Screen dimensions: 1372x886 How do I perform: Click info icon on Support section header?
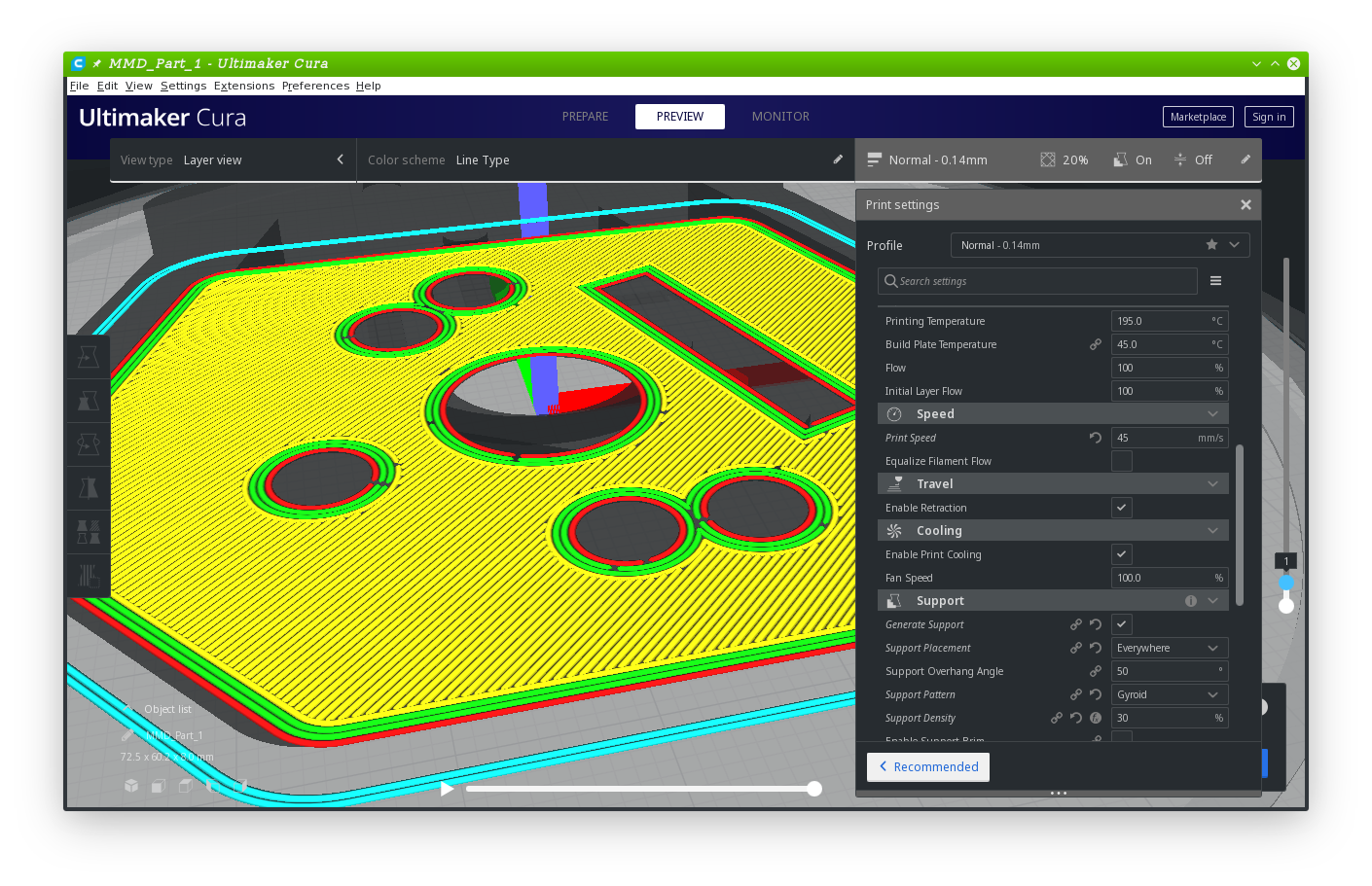pyautogui.click(x=1191, y=601)
